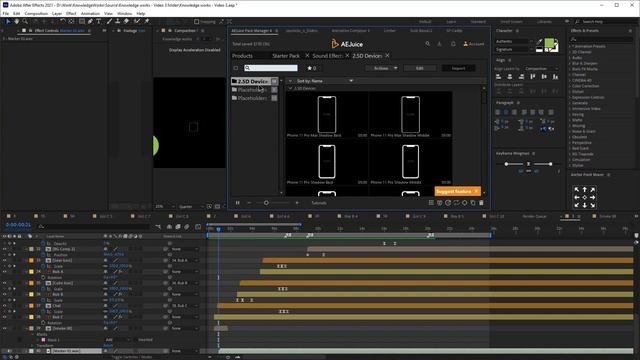Select the Zoom magnifier tool

point(25,21)
